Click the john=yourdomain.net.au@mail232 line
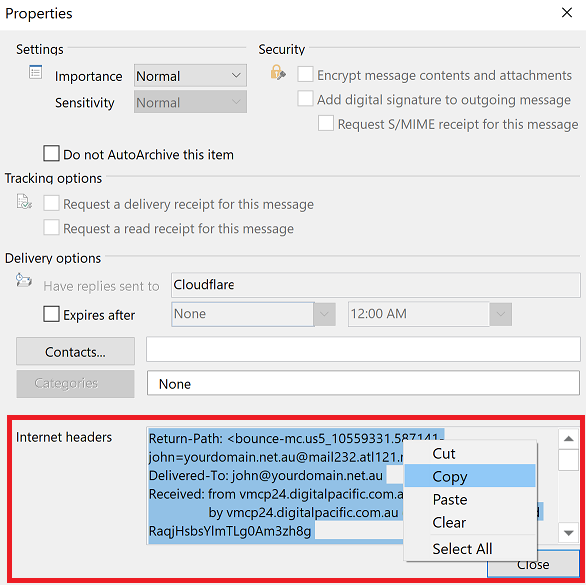This screenshot has height=585, width=588. coord(276,457)
